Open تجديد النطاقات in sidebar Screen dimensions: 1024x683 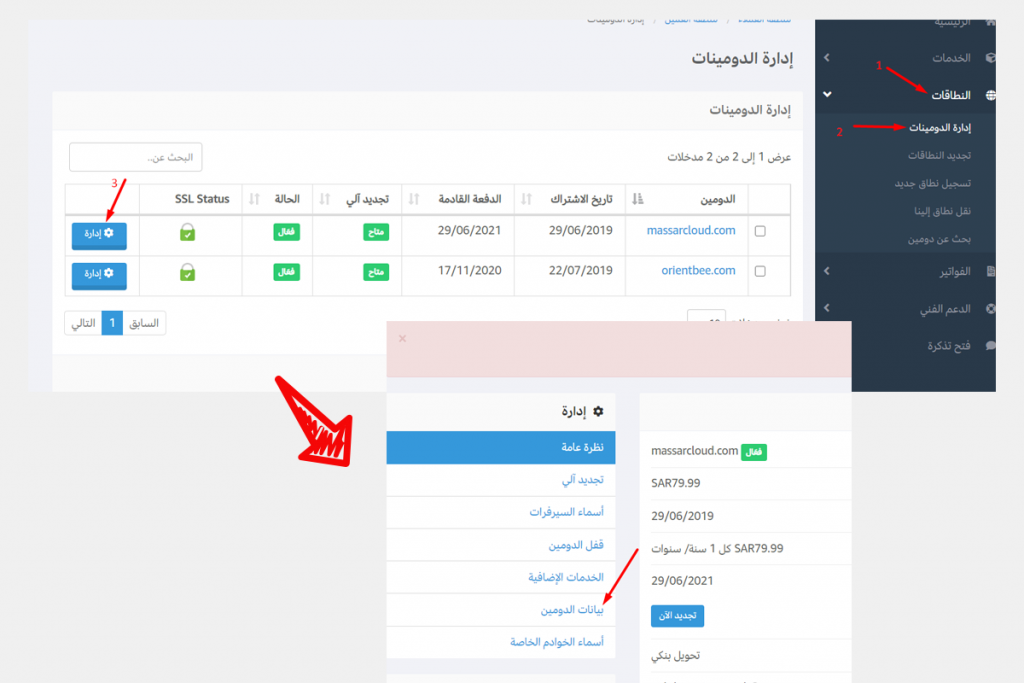click(x=939, y=155)
